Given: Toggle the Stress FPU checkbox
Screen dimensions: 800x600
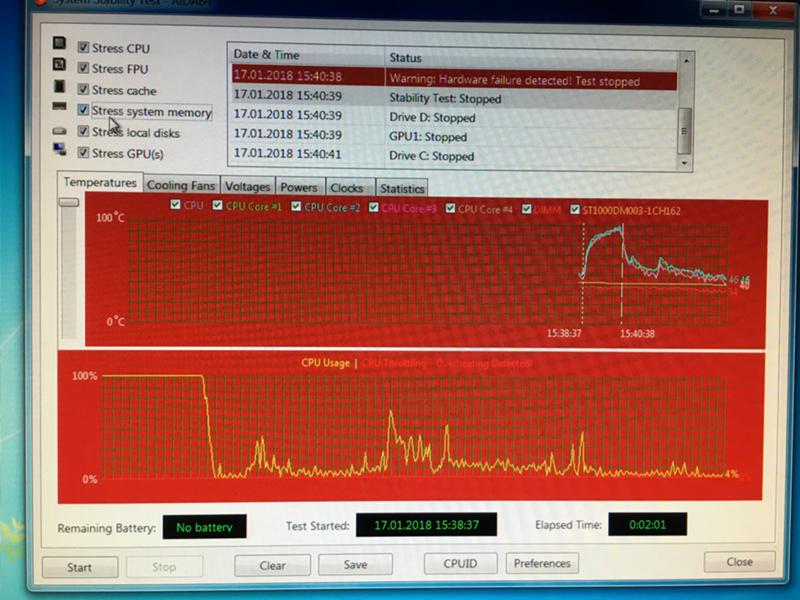Looking at the screenshot, I should coord(83,68).
